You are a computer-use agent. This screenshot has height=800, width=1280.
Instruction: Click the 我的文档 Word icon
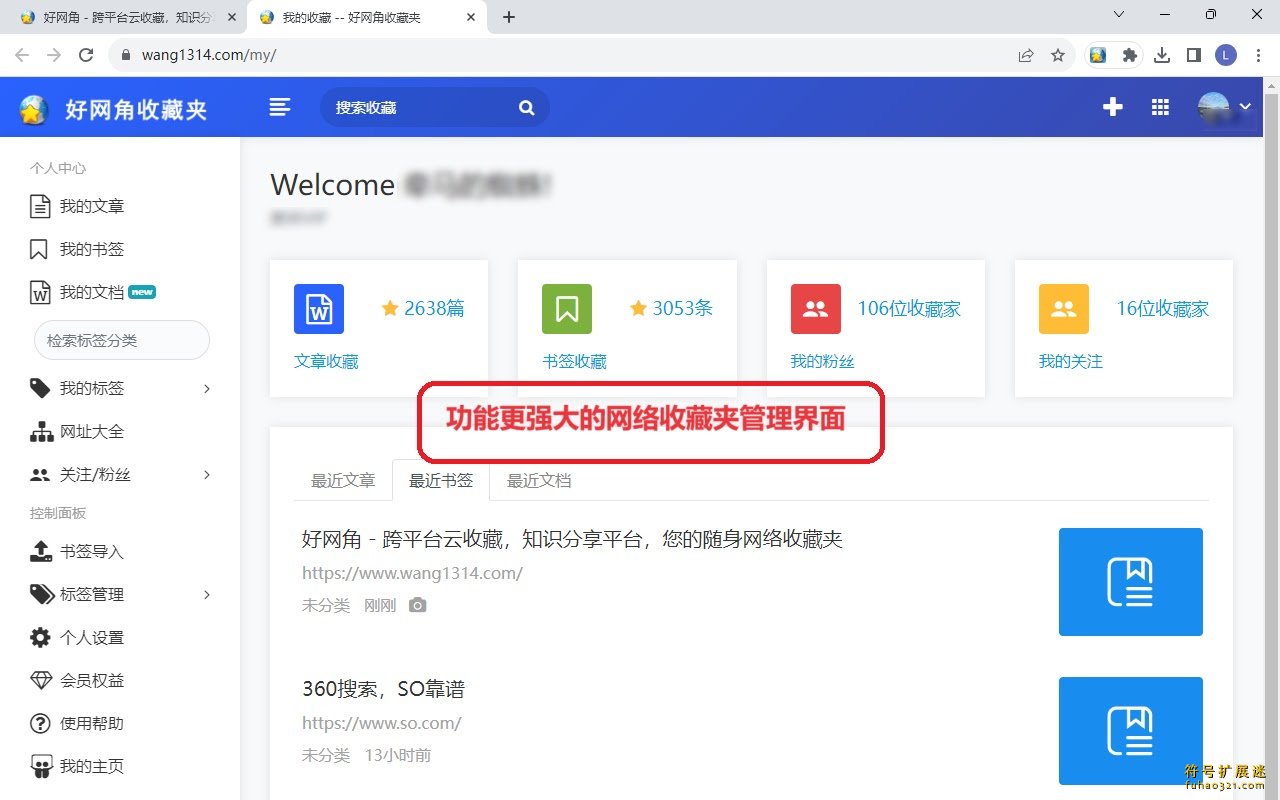[40, 293]
